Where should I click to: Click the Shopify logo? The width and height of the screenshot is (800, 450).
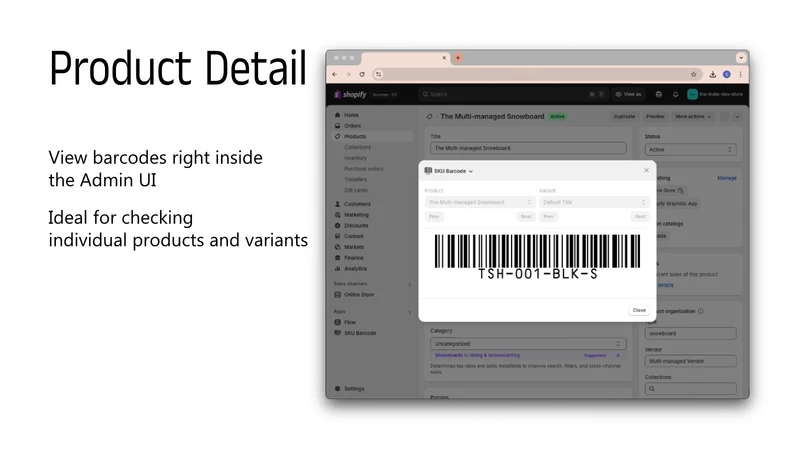[350, 94]
